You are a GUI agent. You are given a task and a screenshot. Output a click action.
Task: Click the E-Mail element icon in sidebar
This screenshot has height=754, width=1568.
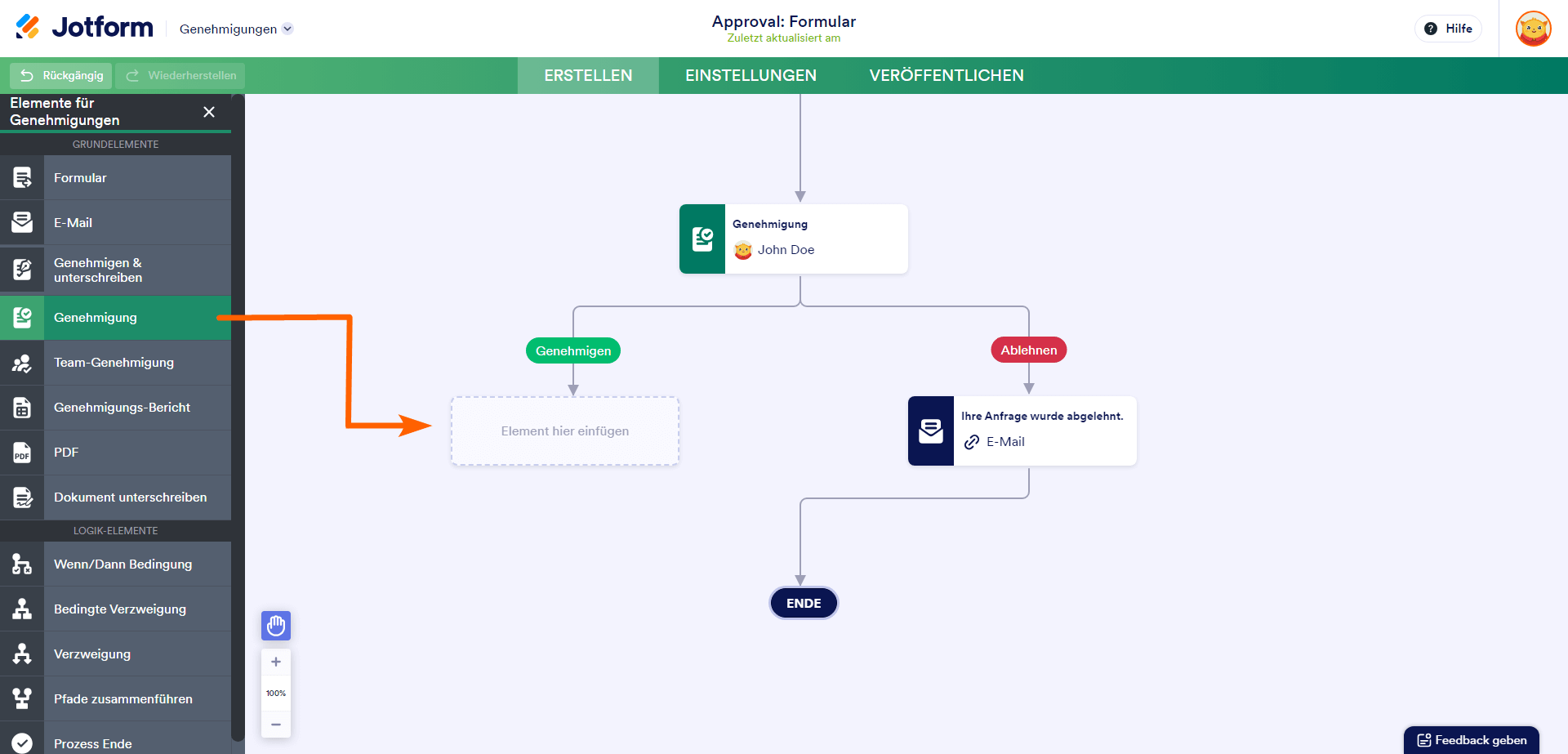[22, 222]
